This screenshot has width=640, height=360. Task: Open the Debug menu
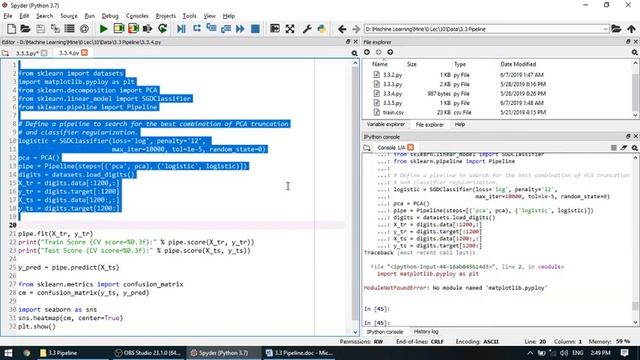(110, 16)
